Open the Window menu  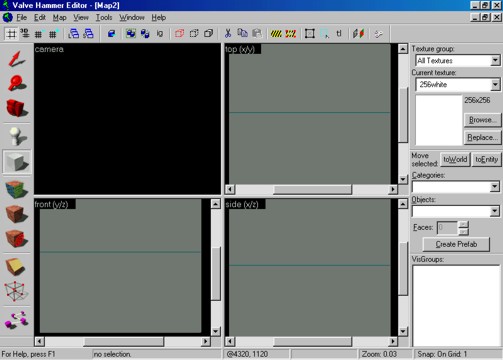(x=132, y=17)
